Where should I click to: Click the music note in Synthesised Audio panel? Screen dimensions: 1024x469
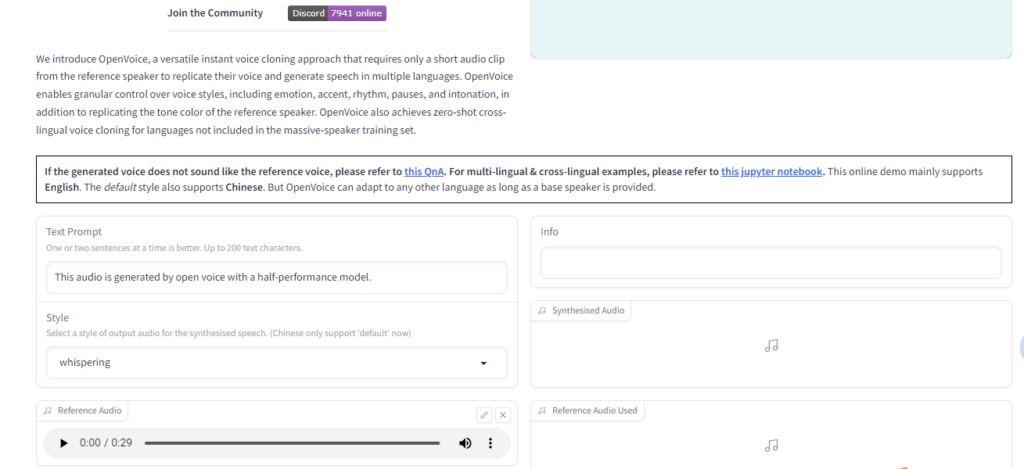click(x=771, y=346)
